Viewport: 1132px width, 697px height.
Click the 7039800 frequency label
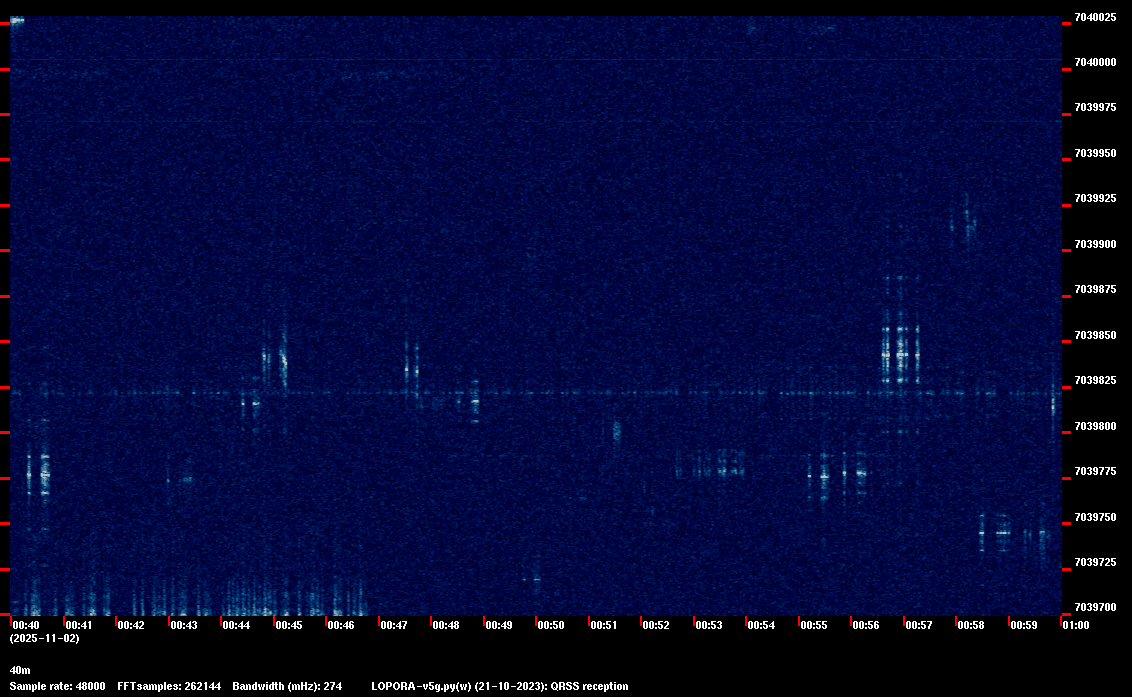click(x=1095, y=426)
